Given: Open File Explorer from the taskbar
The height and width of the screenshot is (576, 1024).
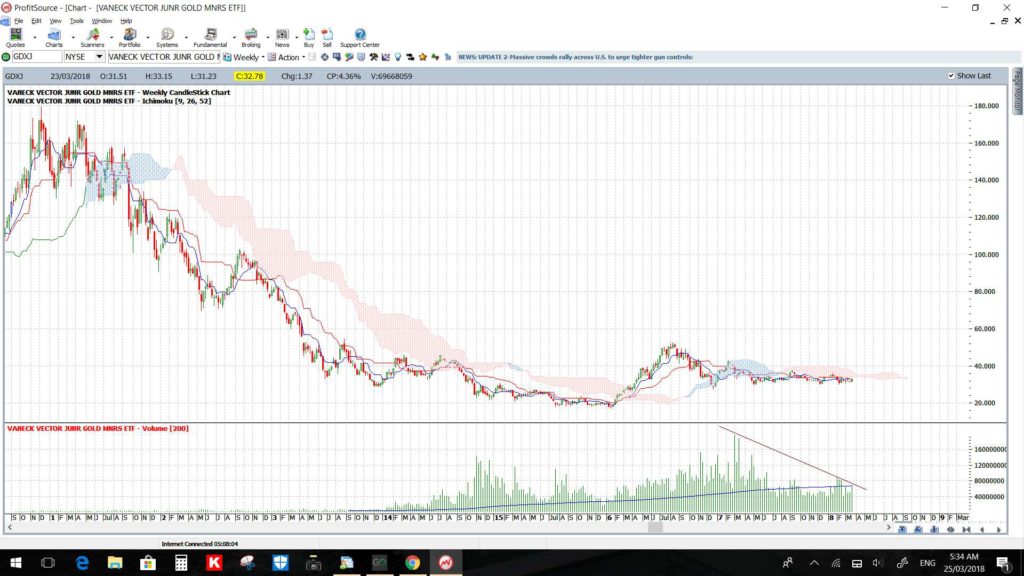Looking at the screenshot, I should 115,562.
